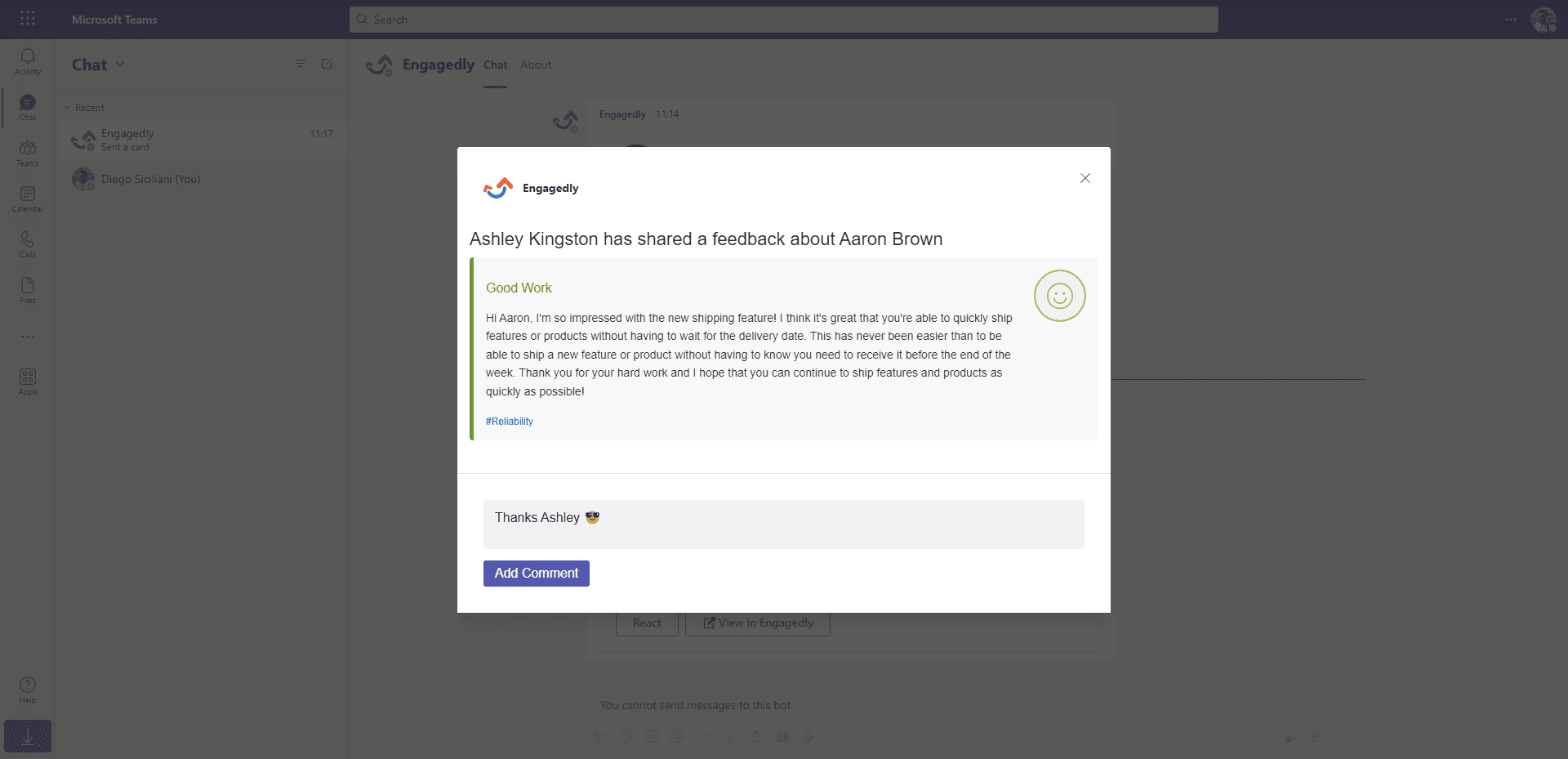This screenshot has height=759, width=1568.
Task: Expand the Chat header dropdown chevron
Action: point(121,64)
